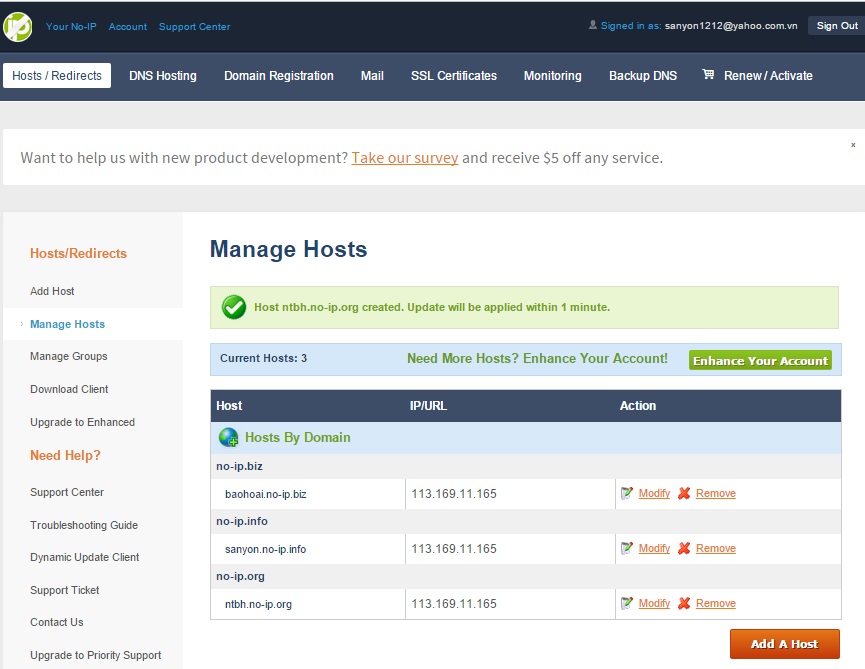Click the IP address in baohoai.no-ip.biz row
Screen dimensions: 865x669
coord(454,494)
